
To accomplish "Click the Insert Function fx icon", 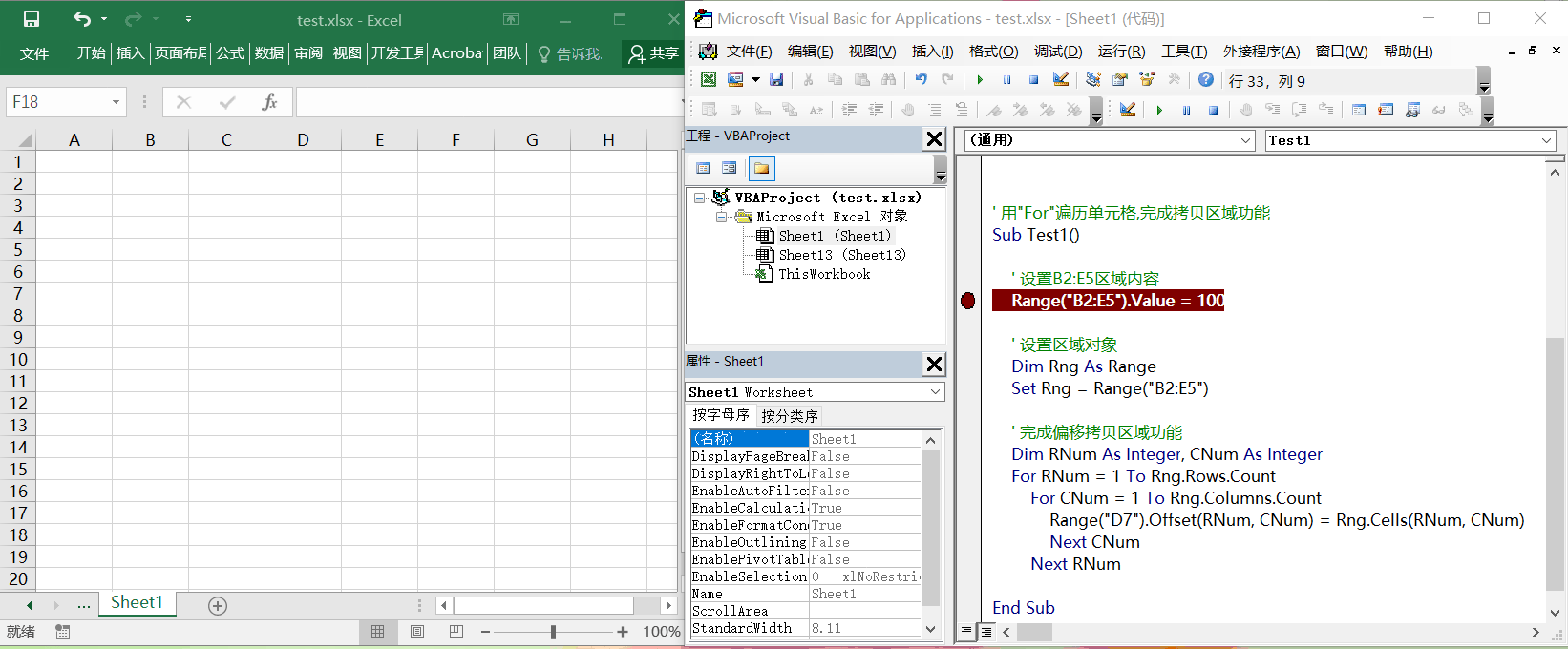I will (270, 102).
